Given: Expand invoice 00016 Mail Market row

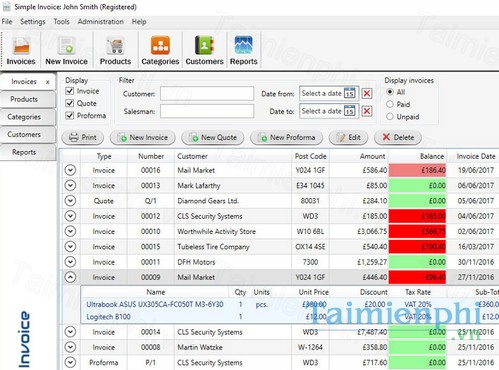Looking at the screenshot, I should point(70,170).
